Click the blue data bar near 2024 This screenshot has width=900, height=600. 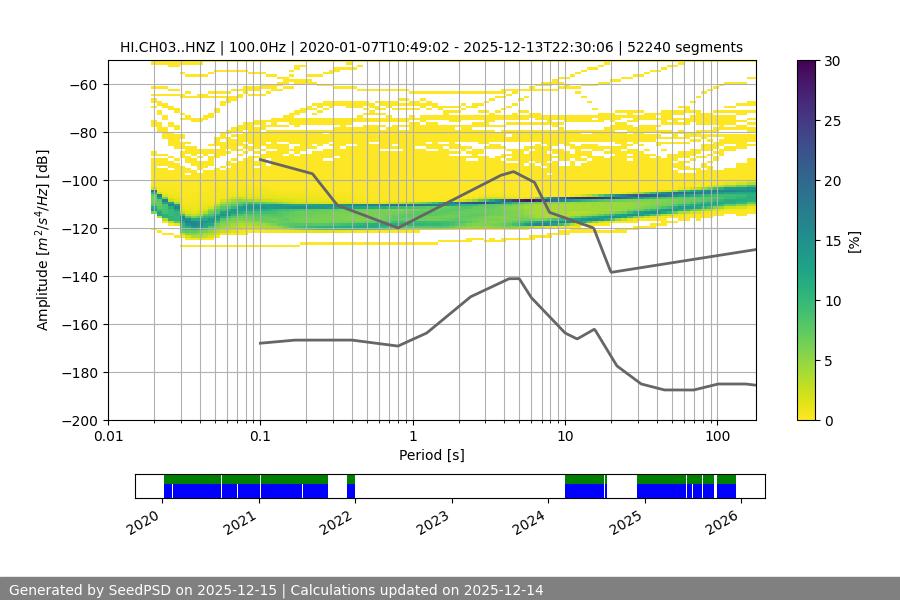[x=584, y=491]
